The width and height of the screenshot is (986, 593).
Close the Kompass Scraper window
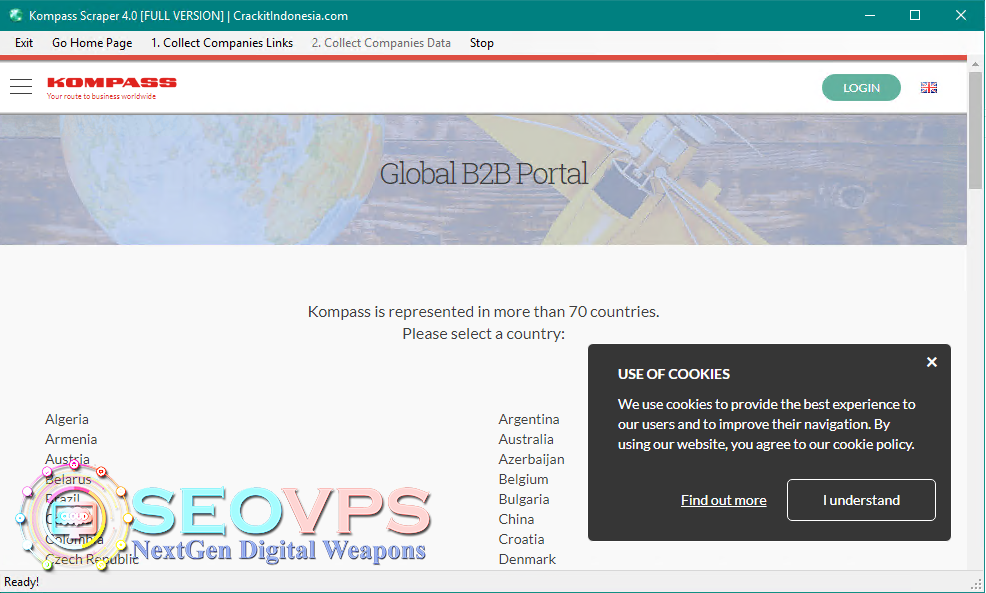[961, 15]
